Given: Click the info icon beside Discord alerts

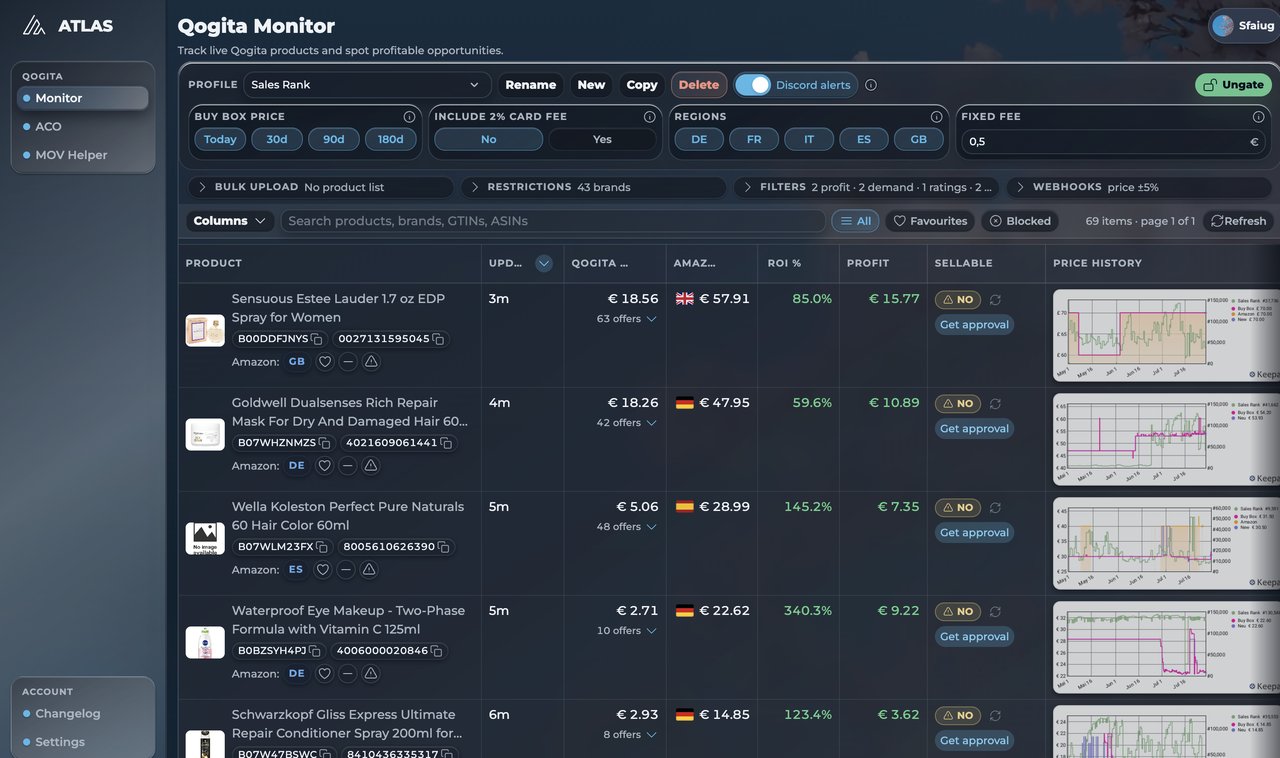Looking at the screenshot, I should click(871, 85).
